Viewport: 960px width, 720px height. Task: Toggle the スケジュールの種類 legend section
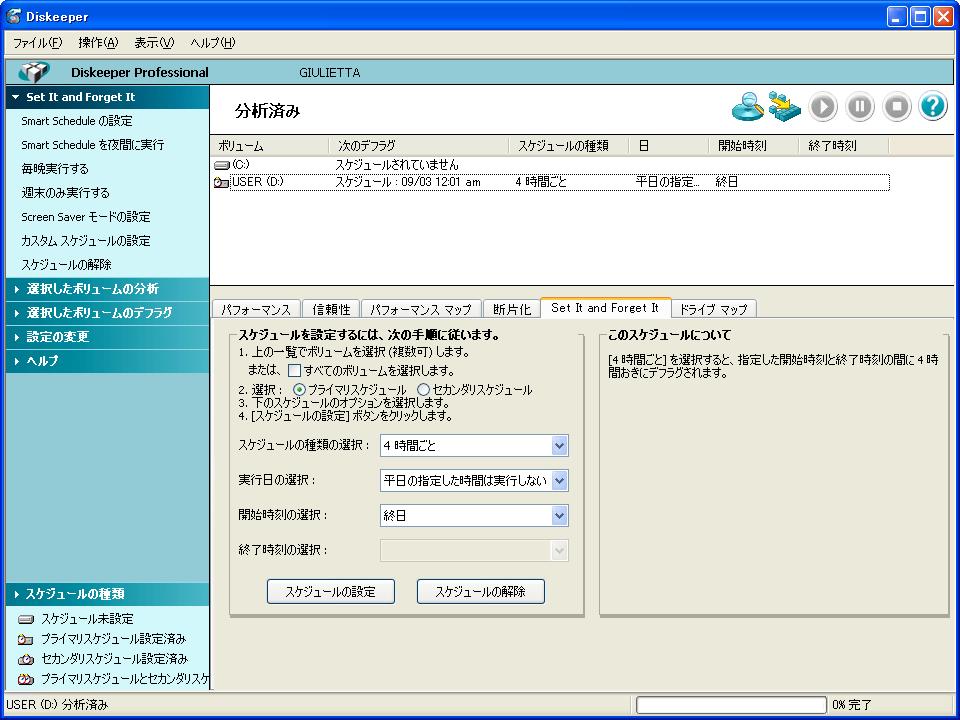[x=107, y=594]
